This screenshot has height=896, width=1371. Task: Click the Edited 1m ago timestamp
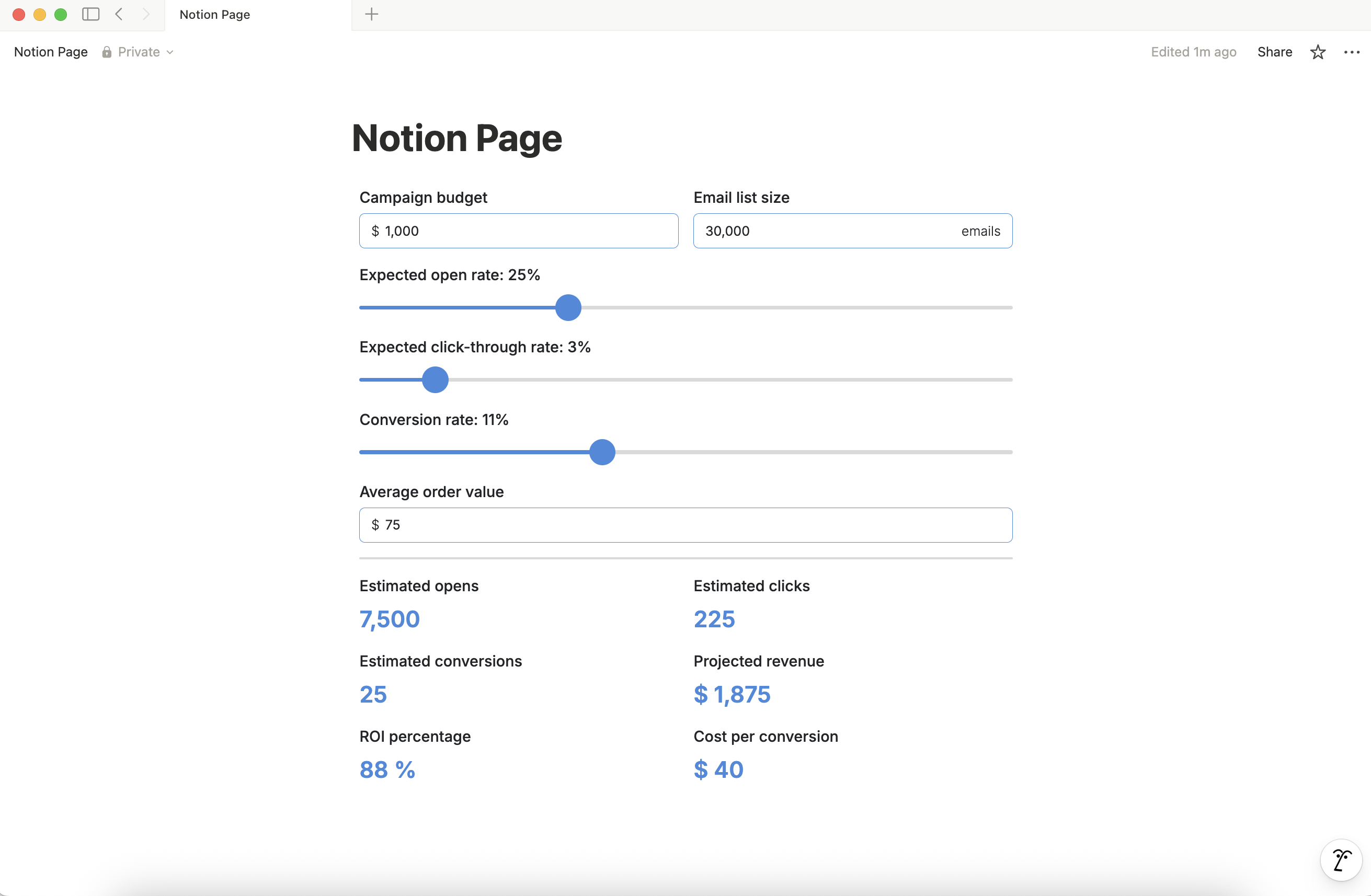(x=1193, y=52)
